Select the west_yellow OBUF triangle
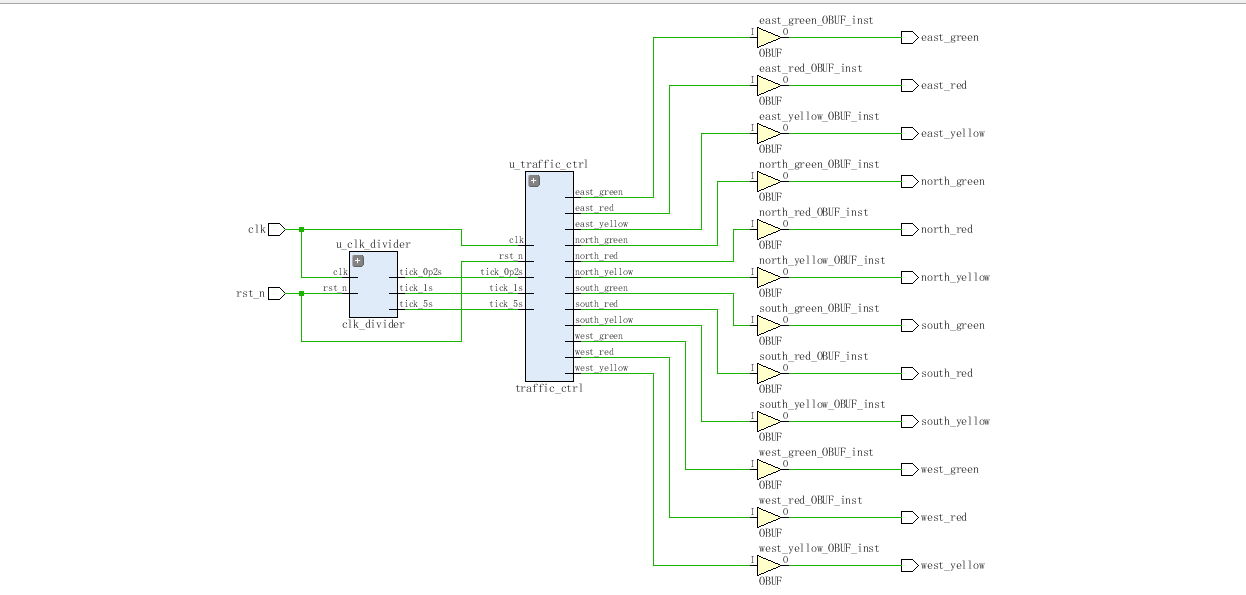The width and height of the screenshot is (1246, 595). point(768,566)
